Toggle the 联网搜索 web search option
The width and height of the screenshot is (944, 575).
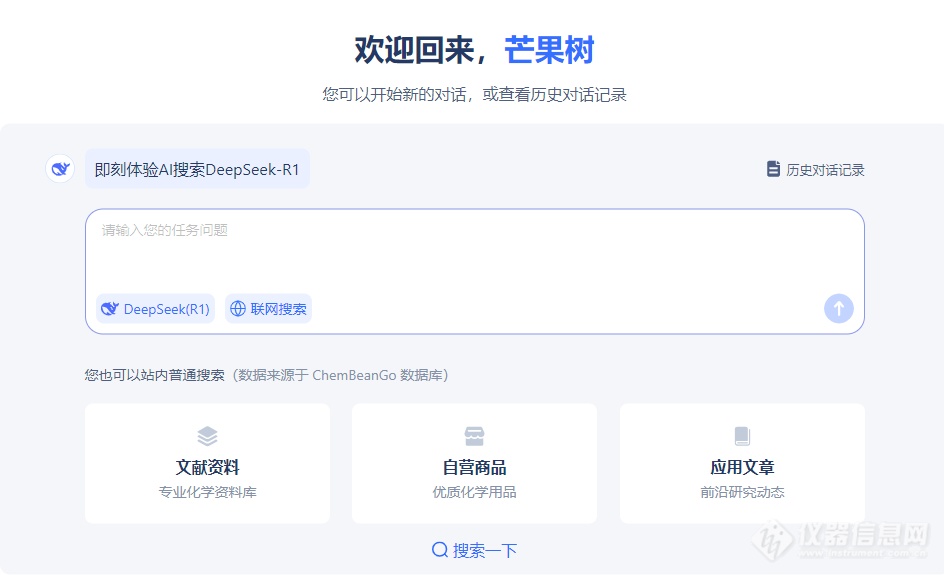tap(269, 309)
